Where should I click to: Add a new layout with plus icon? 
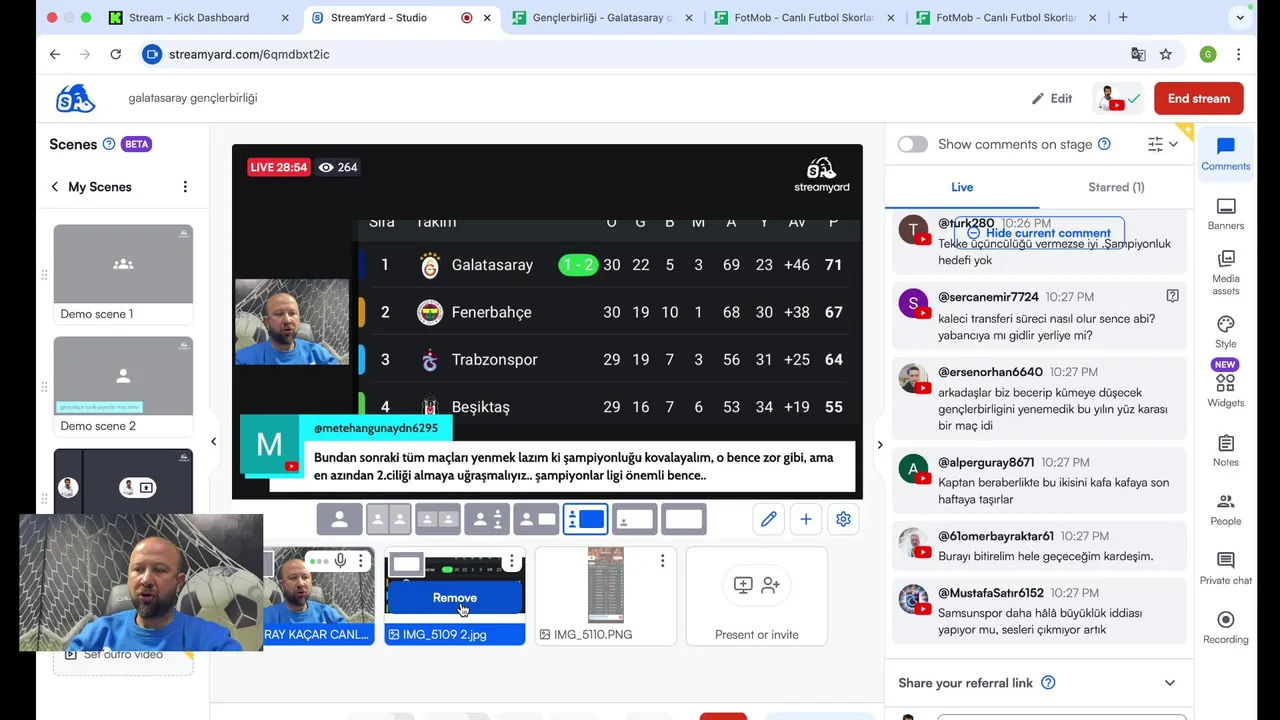click(x=806, y=519)
